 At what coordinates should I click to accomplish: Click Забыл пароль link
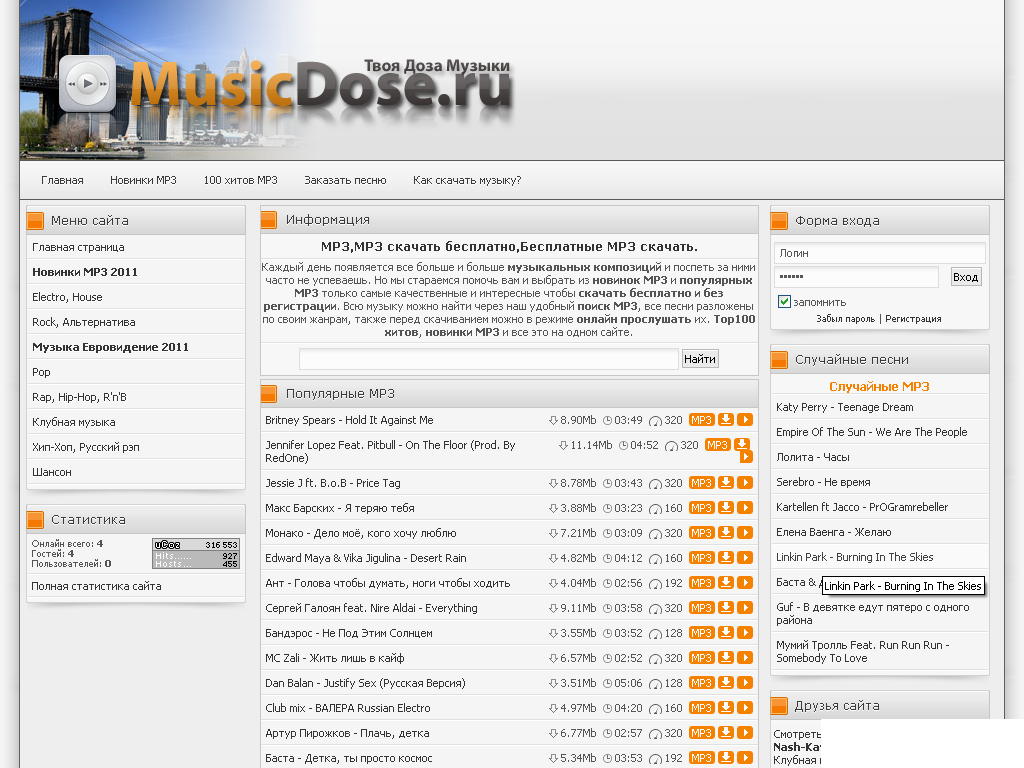point(845,319)
